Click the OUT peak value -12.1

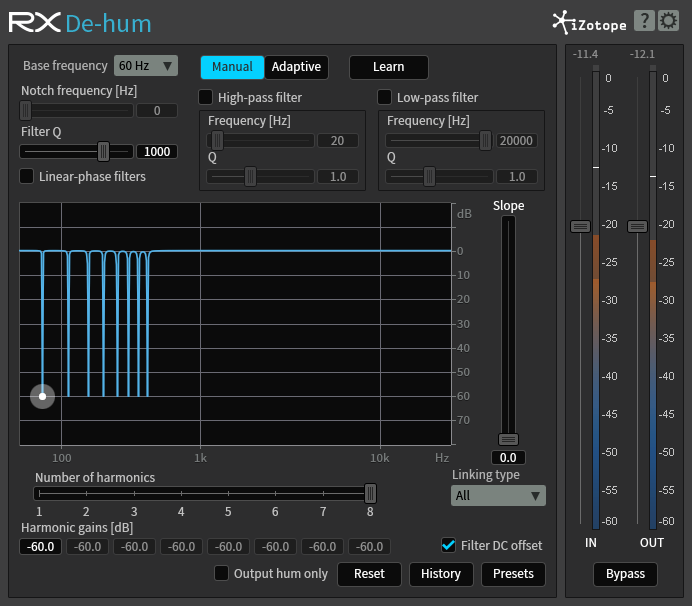(642, 54)
